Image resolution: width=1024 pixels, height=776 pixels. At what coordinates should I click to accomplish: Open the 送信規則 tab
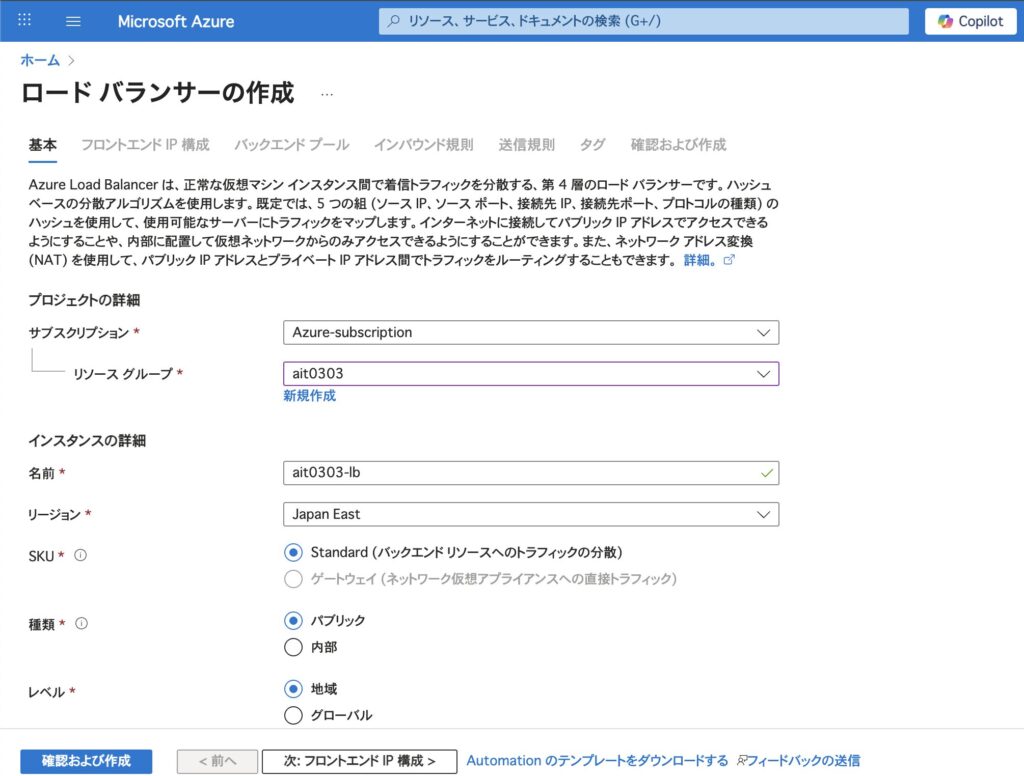tap(526, 144)
